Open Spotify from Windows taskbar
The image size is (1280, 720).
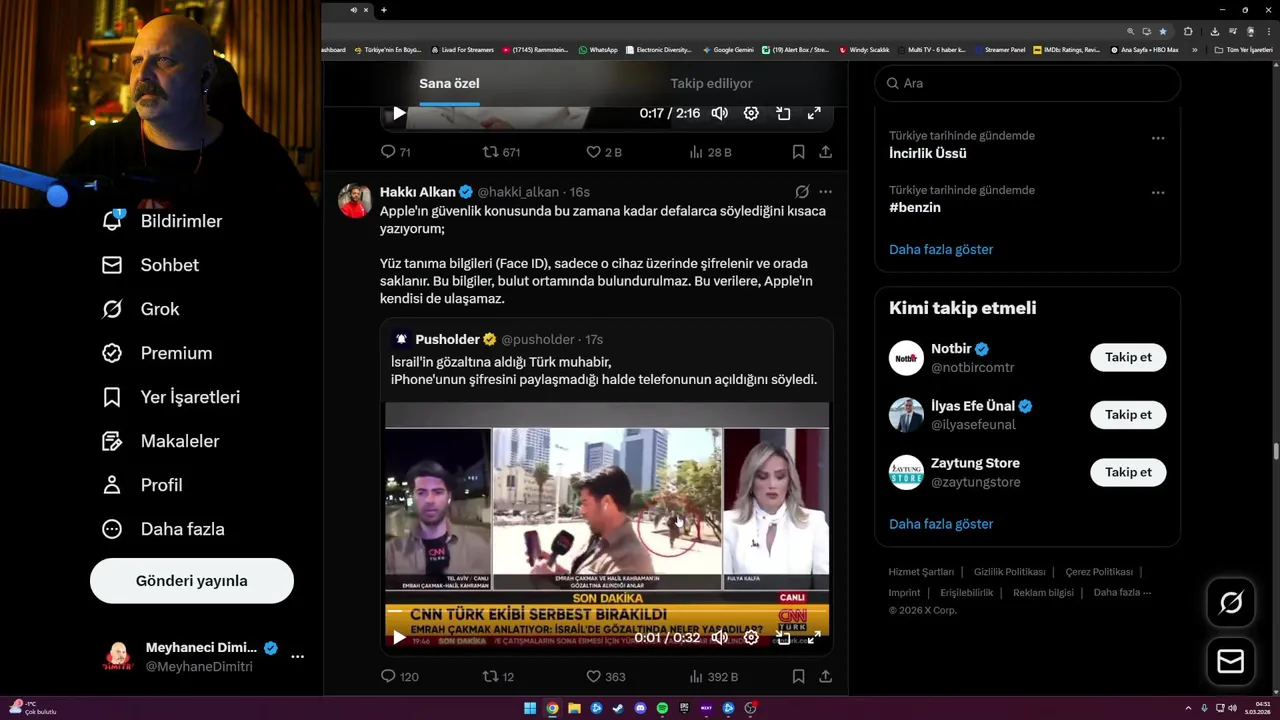tap(662, 708)
